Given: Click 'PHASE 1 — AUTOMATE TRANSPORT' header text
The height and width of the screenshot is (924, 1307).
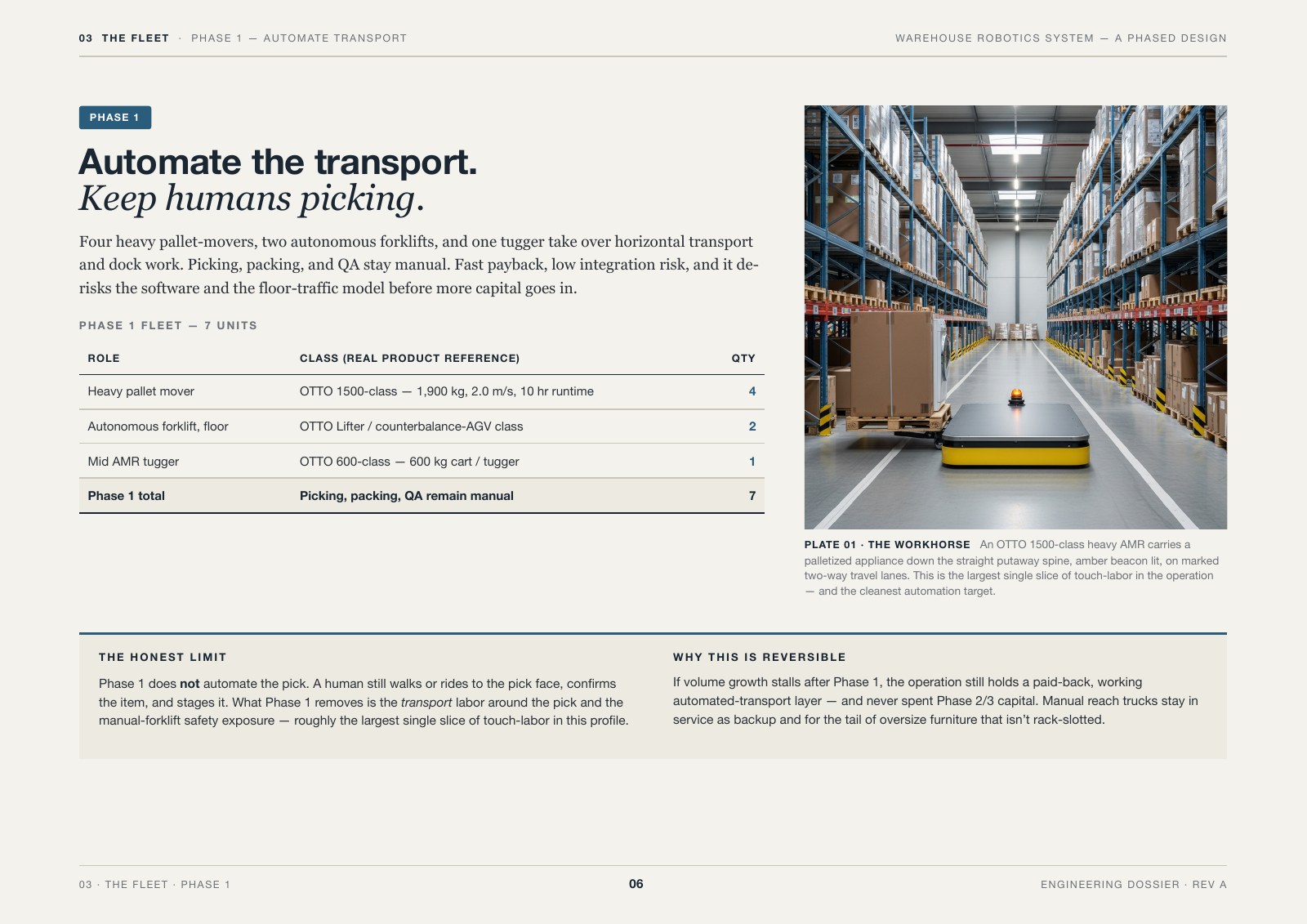Looking at the screenshot, I should tap(299, 38).
